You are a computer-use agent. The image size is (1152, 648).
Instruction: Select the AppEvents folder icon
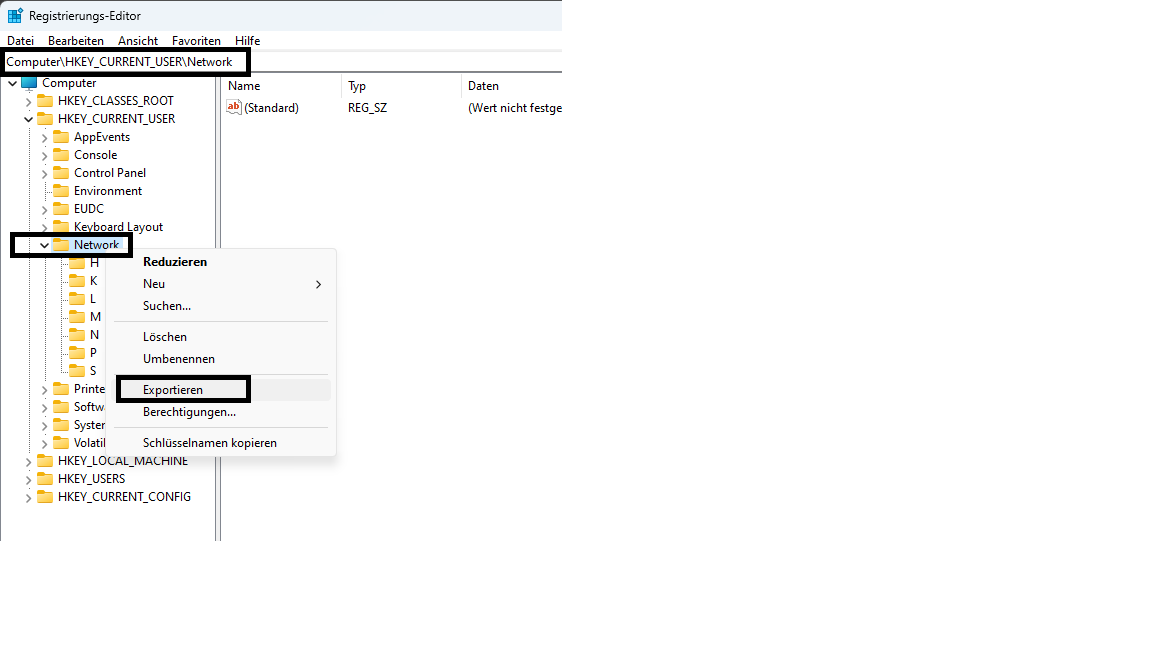61,137
